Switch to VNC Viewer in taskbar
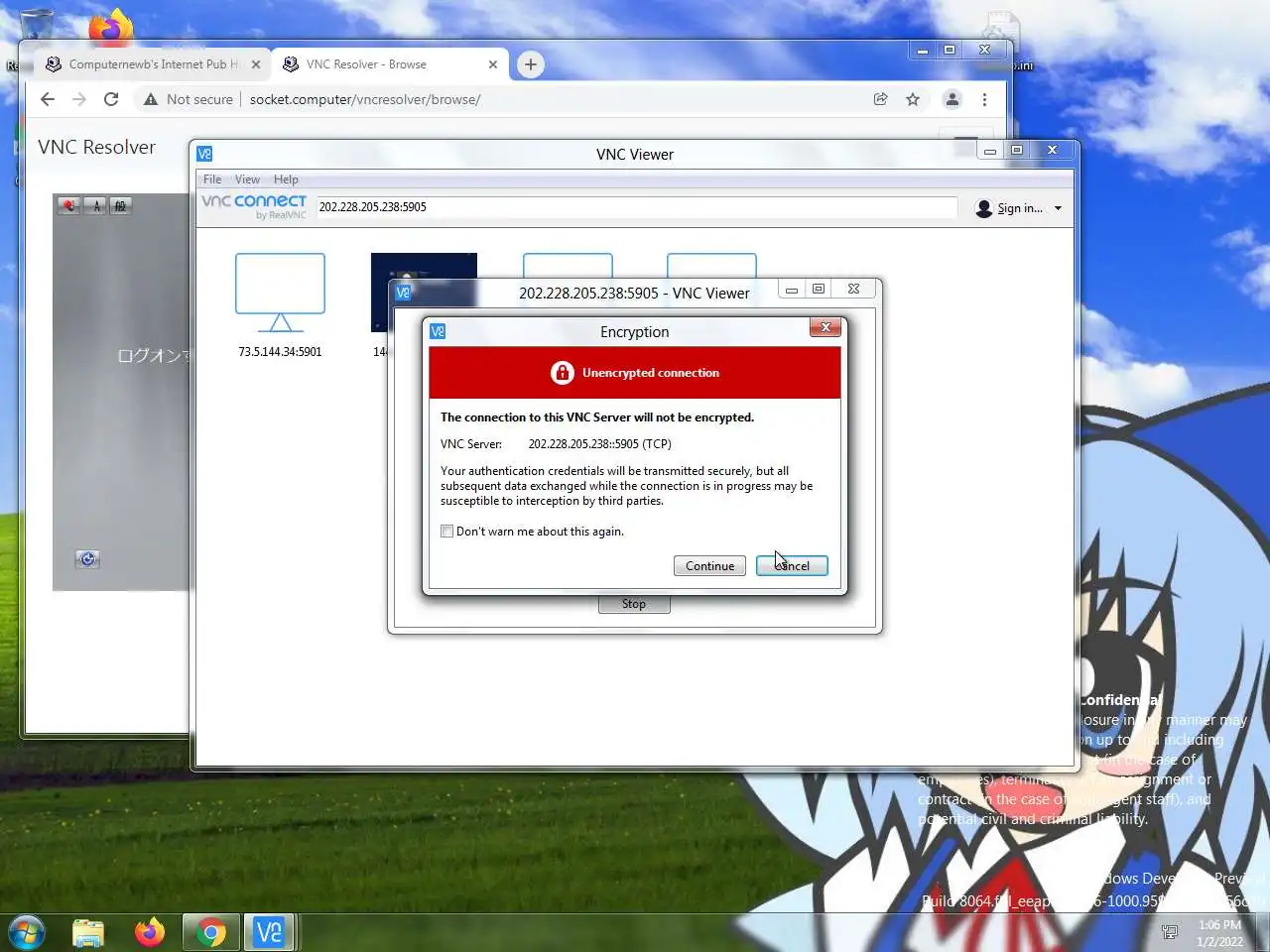Screen dimensions: 1270x952 click(x=270, y=932)
